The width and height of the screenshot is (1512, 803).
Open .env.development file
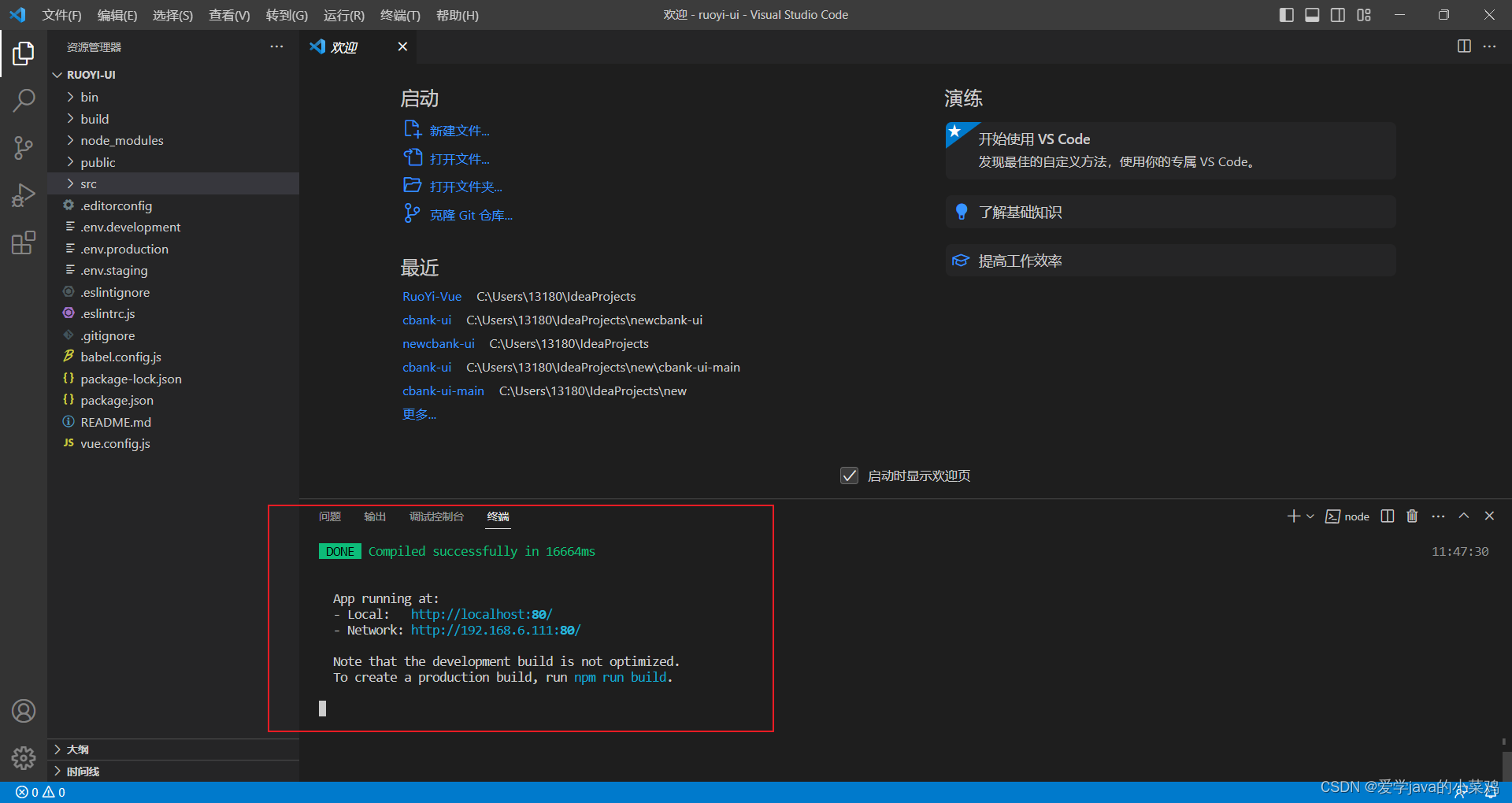tap(173, 227)
